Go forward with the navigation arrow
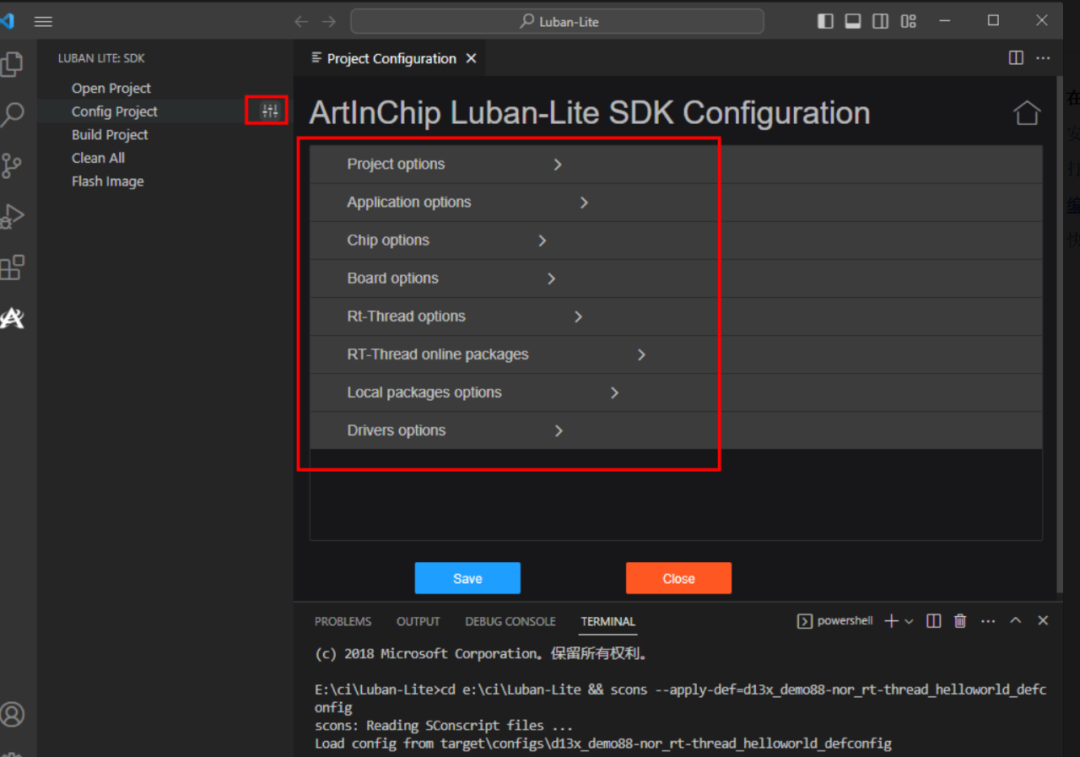Image resolution: width=1080 pixels, height=757 pixels. coord(329,21)
